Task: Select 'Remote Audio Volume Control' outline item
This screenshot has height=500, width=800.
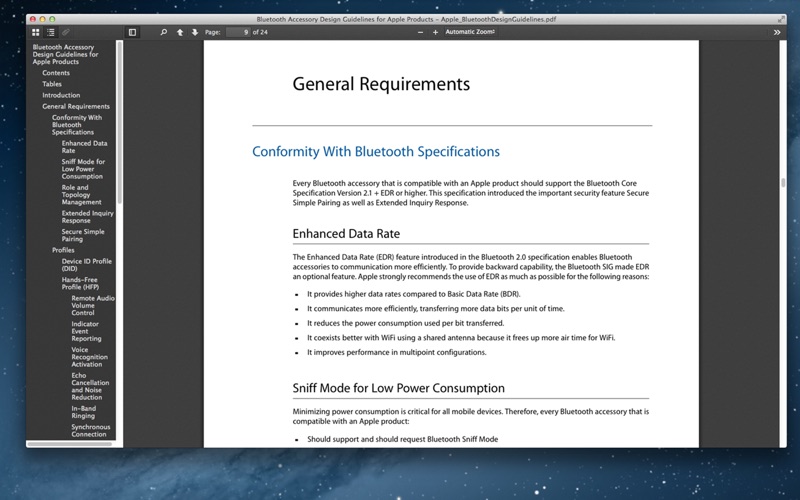Action: pos(93,305)
